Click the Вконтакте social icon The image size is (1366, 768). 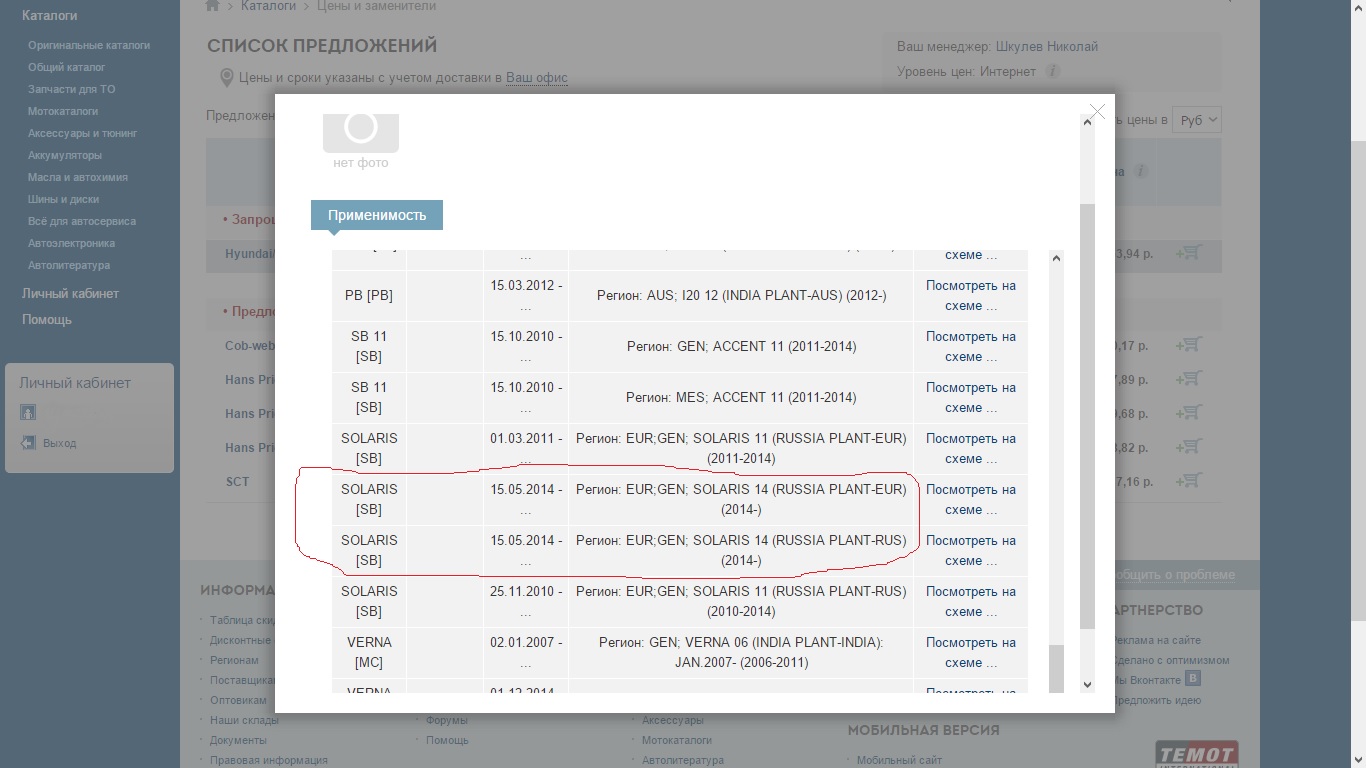(x=1191, y=679)
